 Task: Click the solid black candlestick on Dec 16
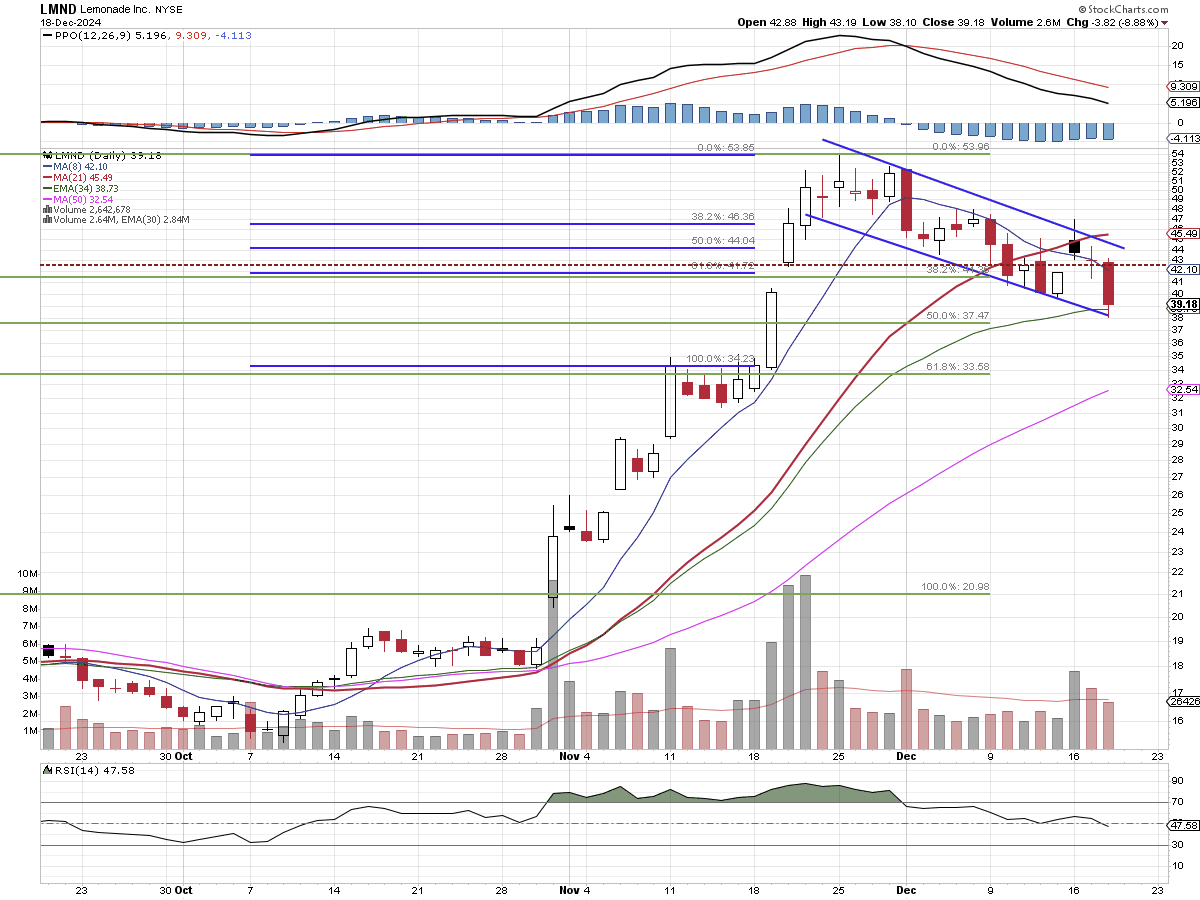coord(1075,246)
